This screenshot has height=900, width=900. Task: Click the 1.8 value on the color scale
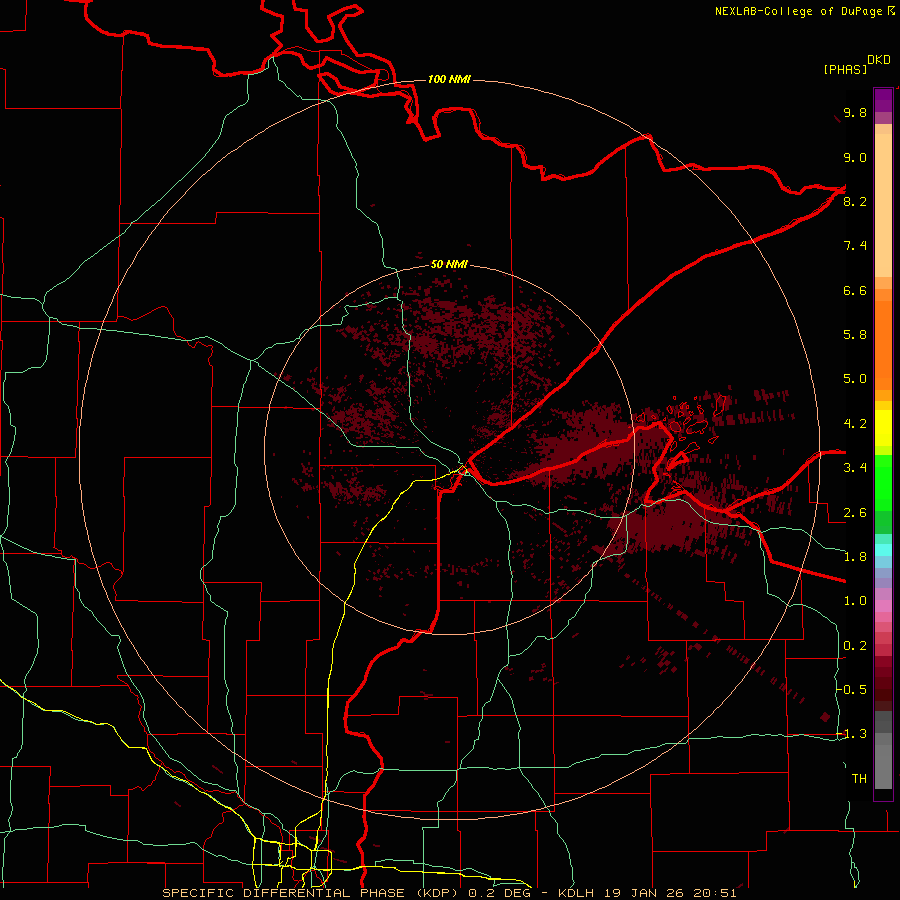pyautogui.click(x=855, y=557)
